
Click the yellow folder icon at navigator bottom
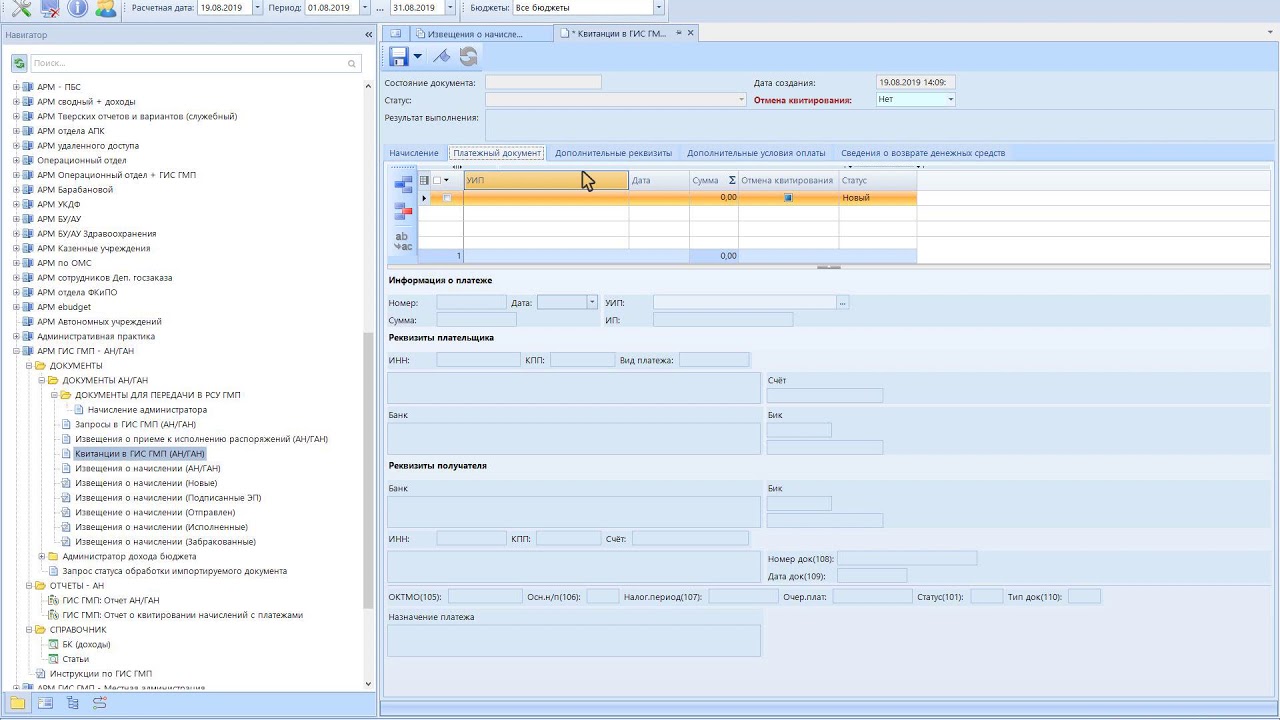click(18, 703)
